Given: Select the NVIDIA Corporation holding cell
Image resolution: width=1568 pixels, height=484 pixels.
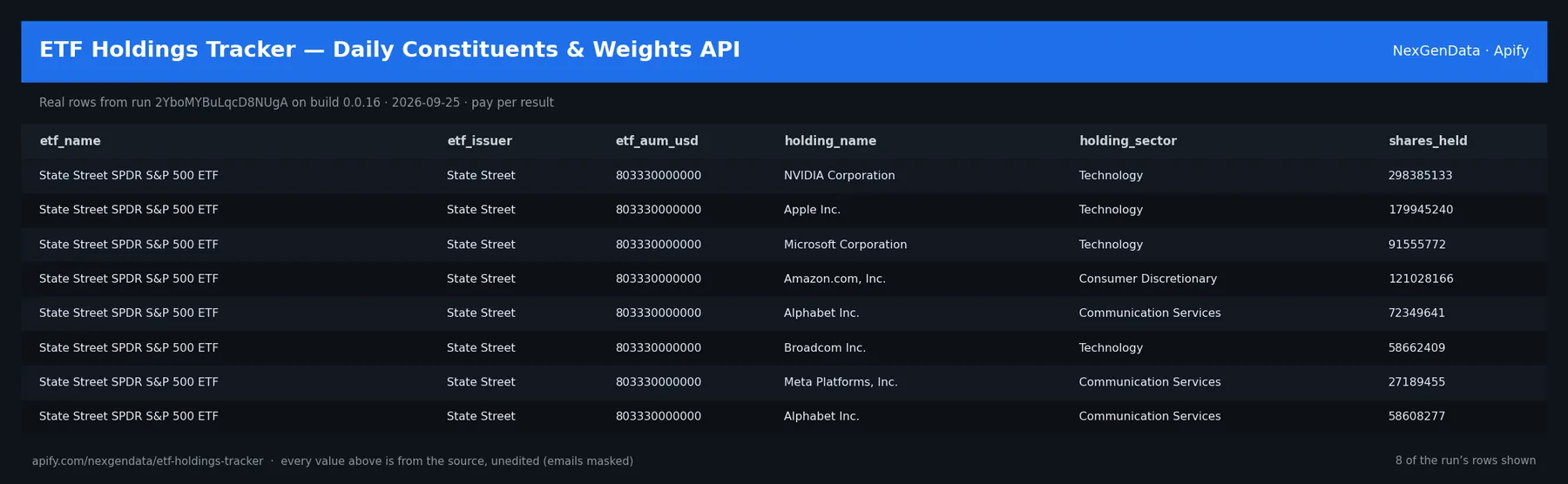Looking at the screenshot, I should 839,176.
